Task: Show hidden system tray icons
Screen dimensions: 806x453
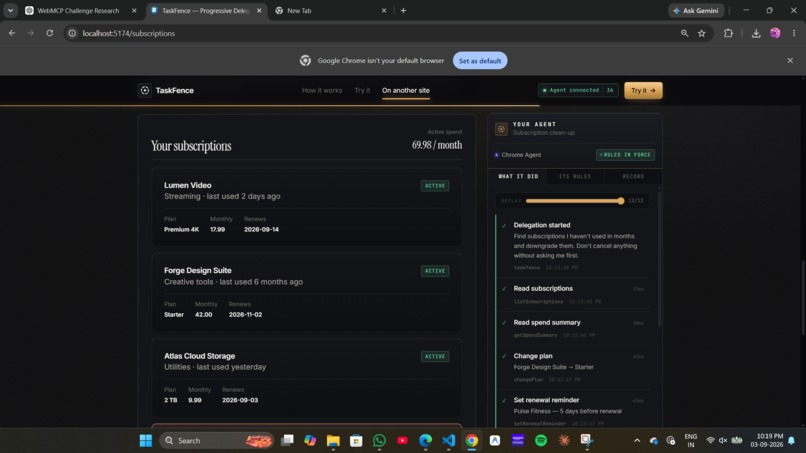Action: (637, 441)
